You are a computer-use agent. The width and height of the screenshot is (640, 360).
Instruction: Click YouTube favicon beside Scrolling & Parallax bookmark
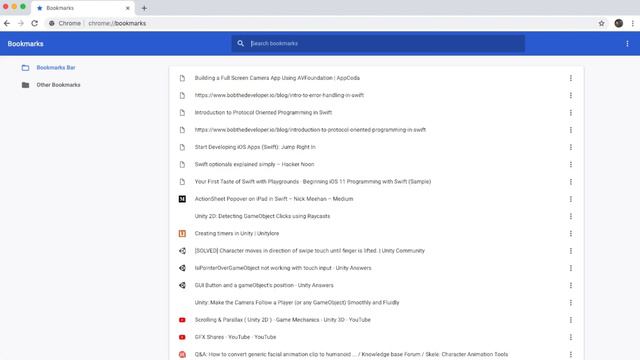182,320
